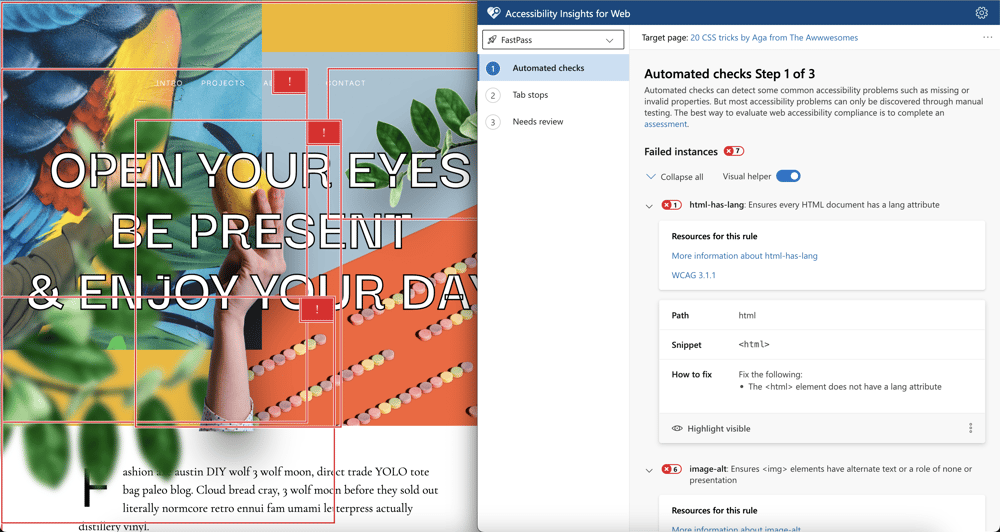
Task: Open the PROJECTS nav link on the web page
Action: pyautogui.click(x=223, y=83)
